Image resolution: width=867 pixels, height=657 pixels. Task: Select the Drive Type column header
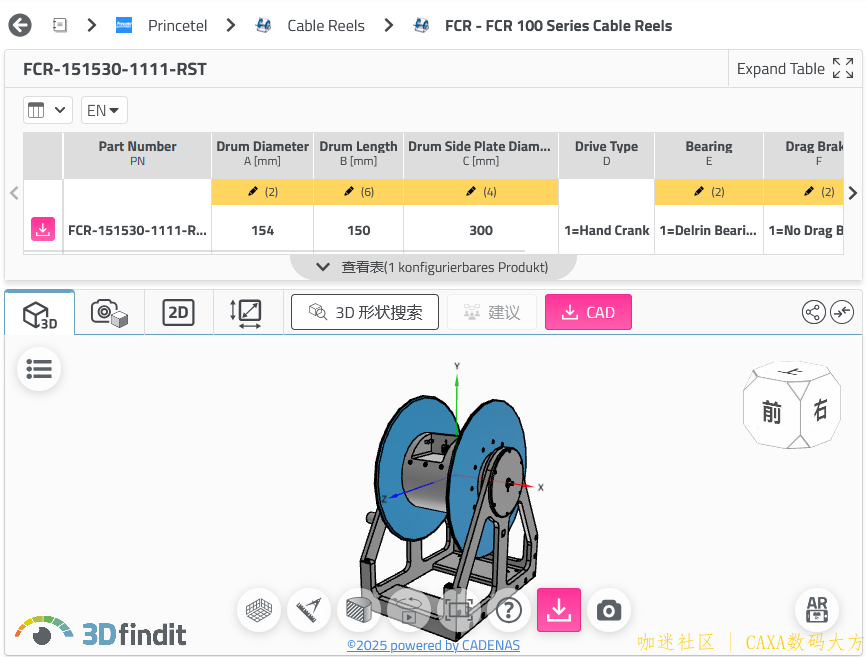(x=606, y=154)
